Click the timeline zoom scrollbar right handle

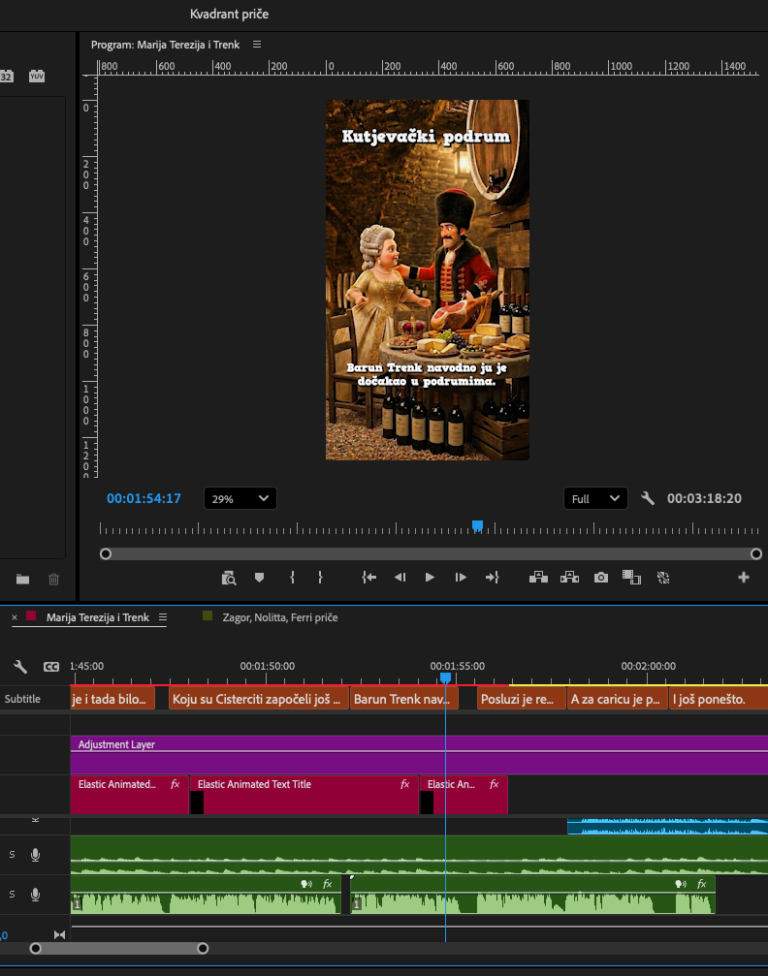[x=203, y=949]
